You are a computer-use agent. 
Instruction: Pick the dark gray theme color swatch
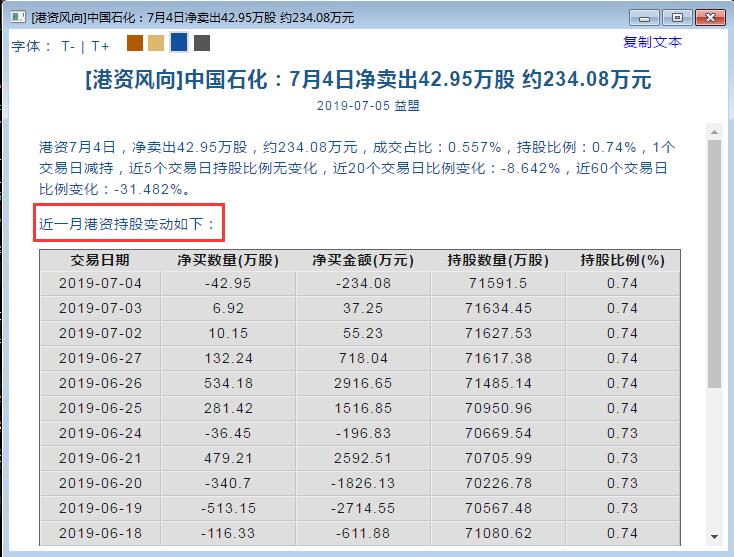pyautogui.click(x=202, y=43)
